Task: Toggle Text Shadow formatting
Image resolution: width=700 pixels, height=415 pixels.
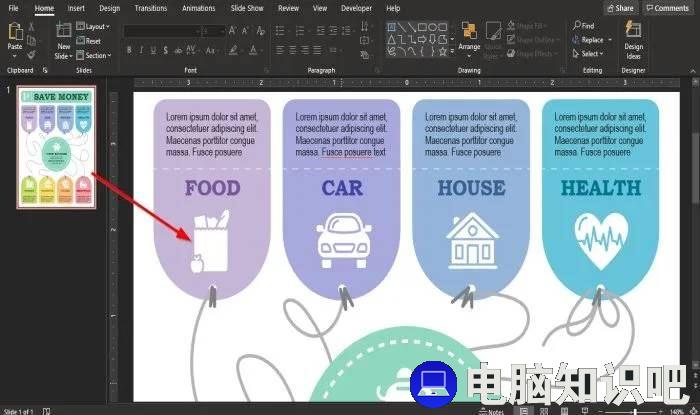Action: pos(166,50)
